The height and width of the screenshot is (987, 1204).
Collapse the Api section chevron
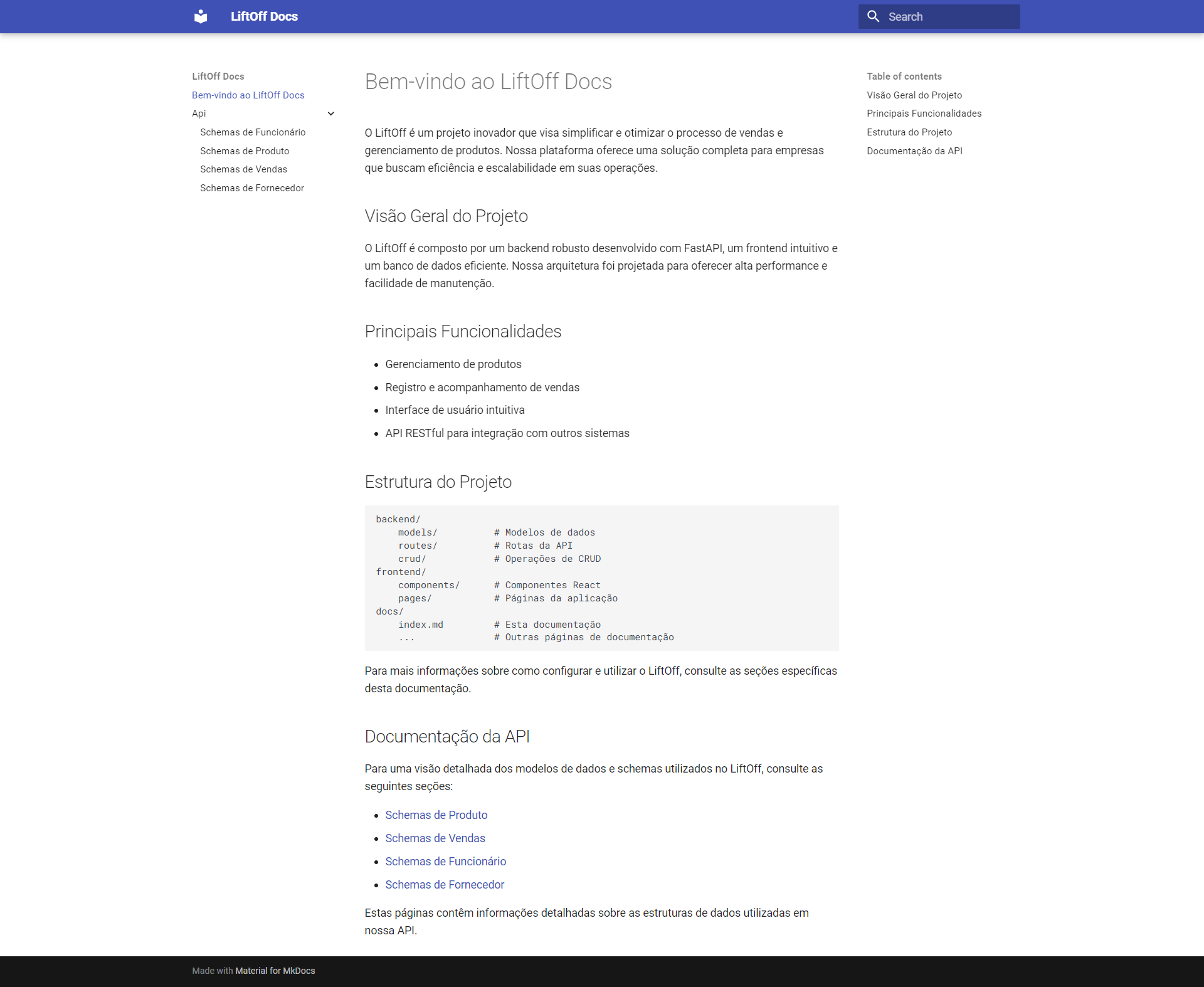pyautogui.click(x=331, y=113)
